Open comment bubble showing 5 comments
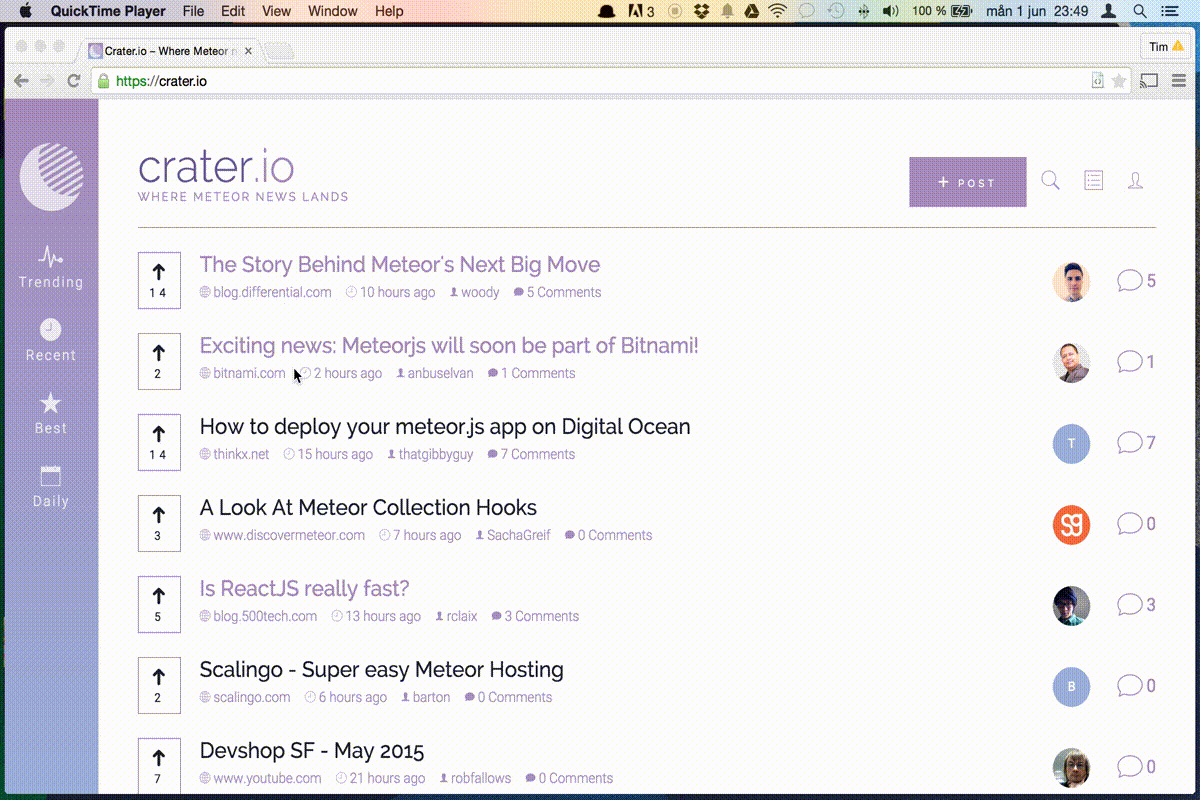The height and width of the screenshot is (800, 1200). [1136, 281]
